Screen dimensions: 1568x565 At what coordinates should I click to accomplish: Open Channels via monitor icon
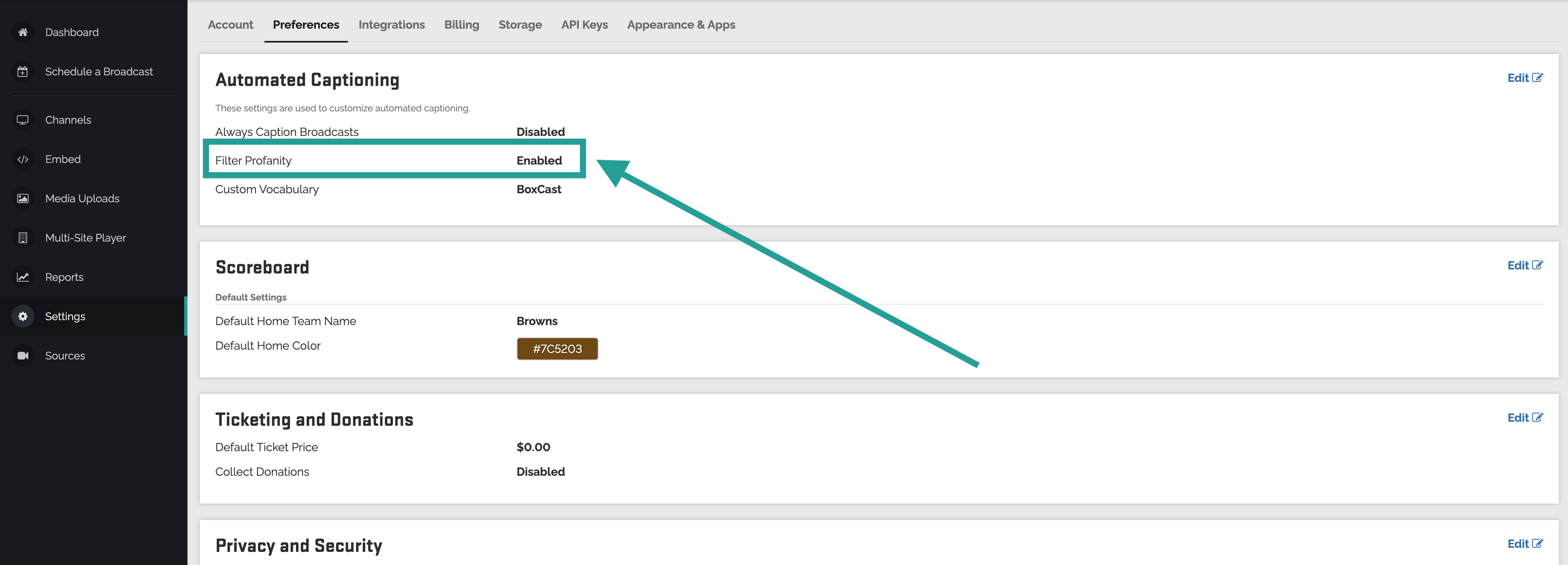point(23,120)
